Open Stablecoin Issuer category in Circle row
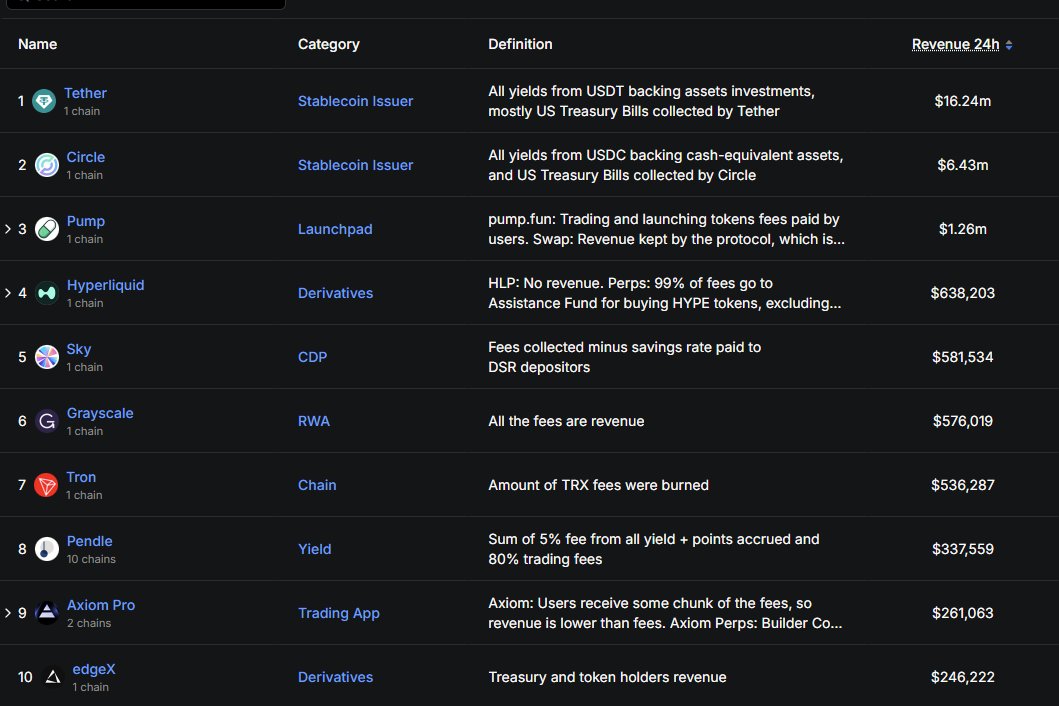The width and height of the screenshot is (1059, 706). pos(355,165)
